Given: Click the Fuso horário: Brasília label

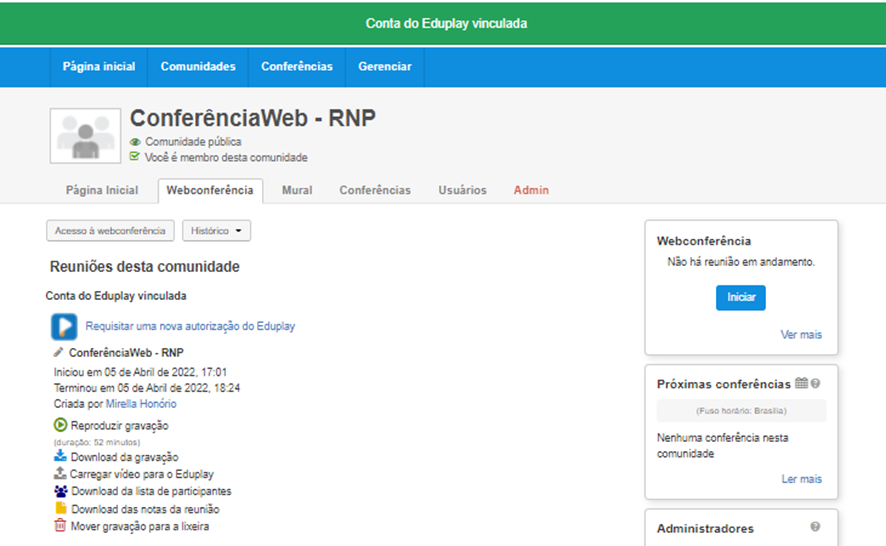Looking at the screenshot, I should (741, 411).
